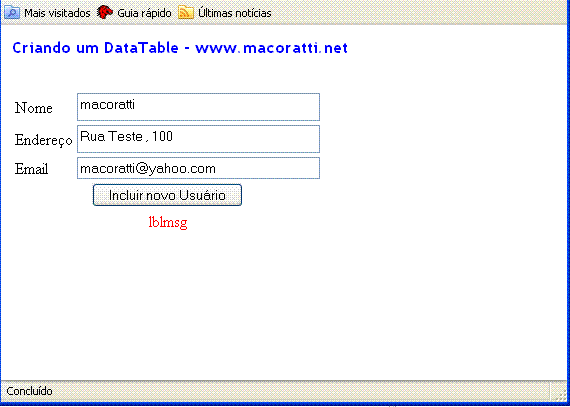Click the Email field label
The width and height of the screenshot is (570, 407).
click(x=31, y=169)
